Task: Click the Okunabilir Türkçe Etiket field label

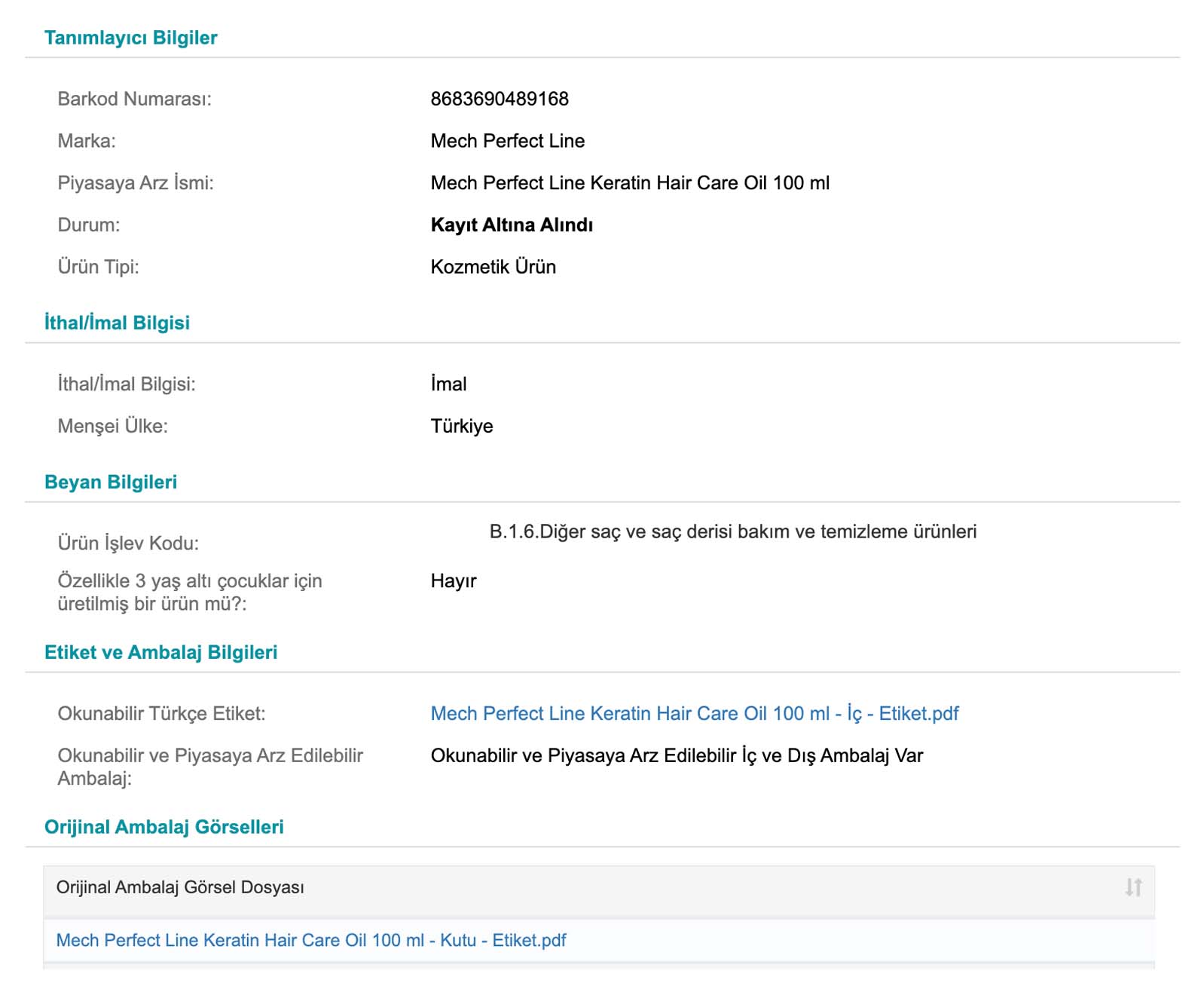Action: 161,713
